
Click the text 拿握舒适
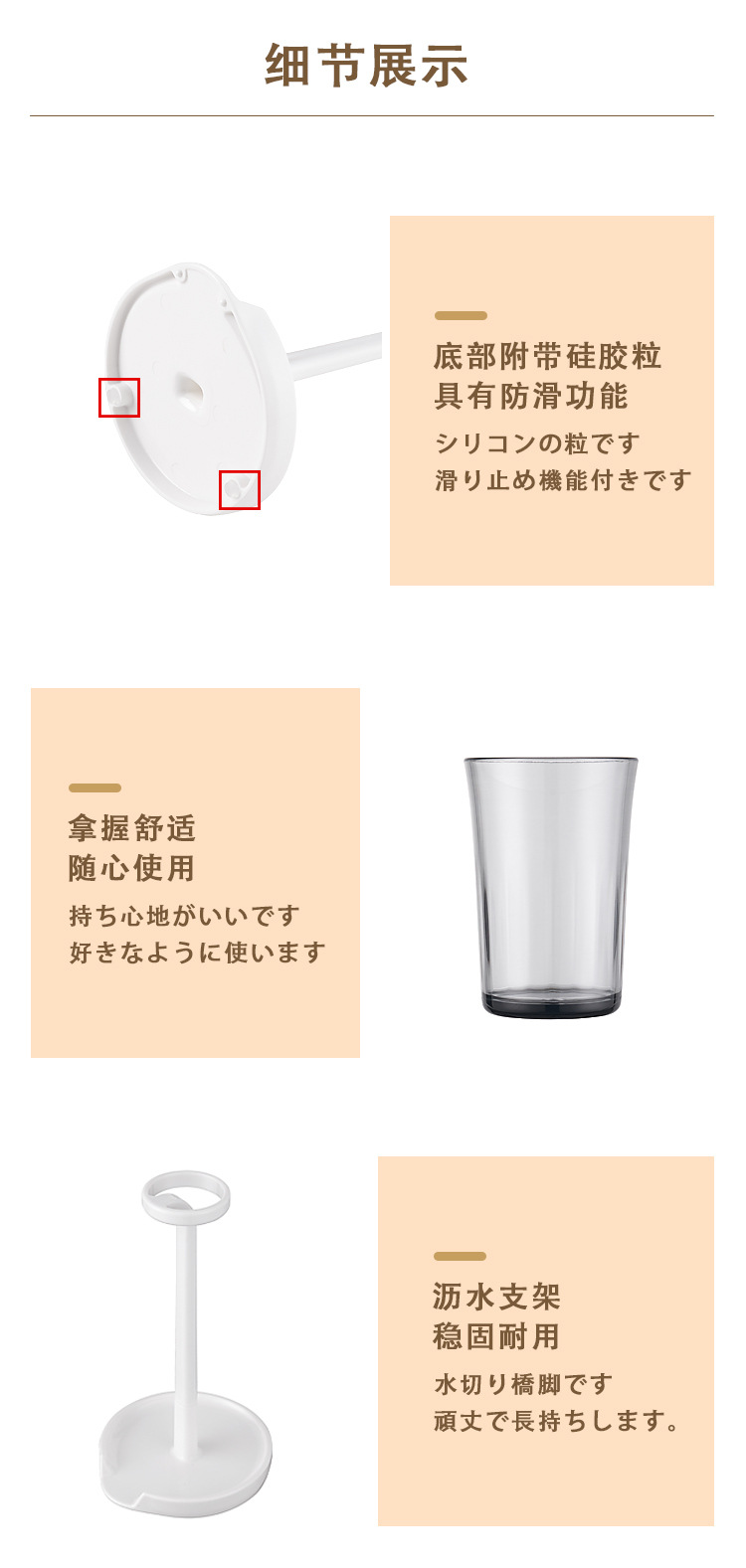pos(132,828)
